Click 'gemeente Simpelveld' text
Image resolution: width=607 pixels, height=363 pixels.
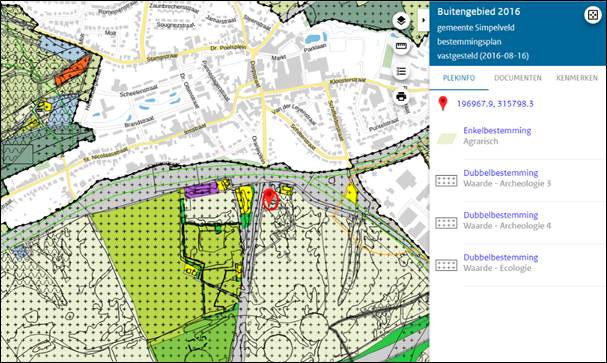coord(476,28)
